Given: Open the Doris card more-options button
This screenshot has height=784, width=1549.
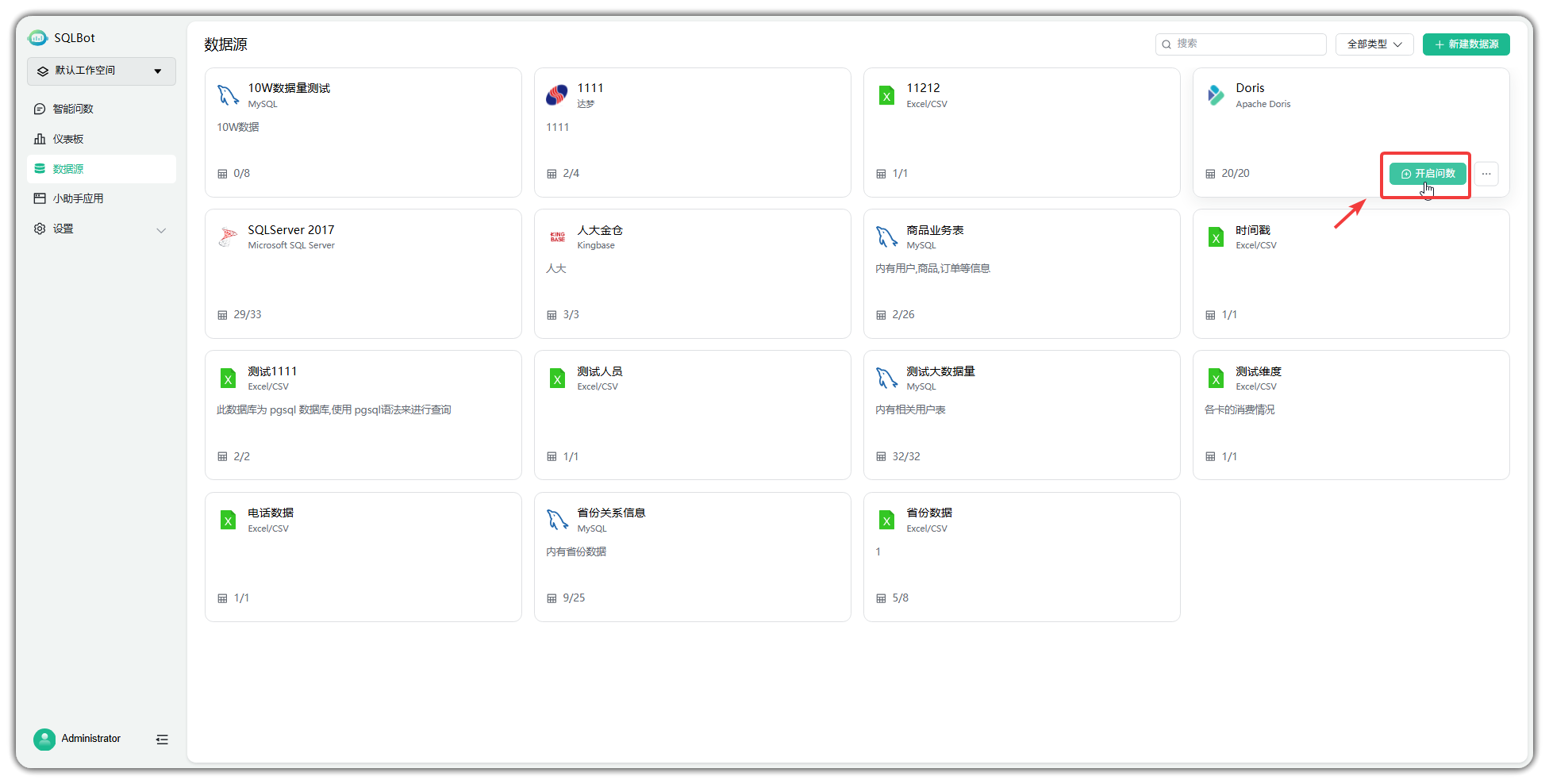Looking at the screenshot, I should [1486, 174].
